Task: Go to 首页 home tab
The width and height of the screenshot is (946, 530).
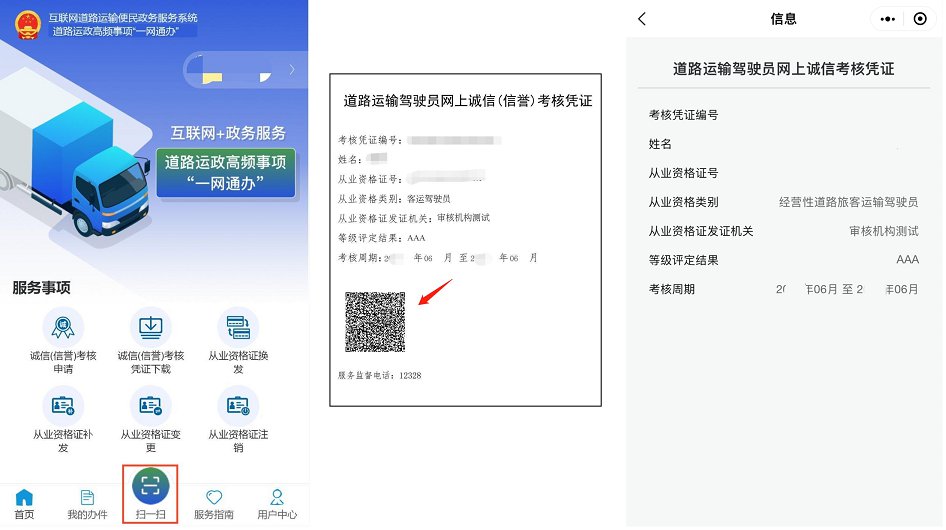Action: [24, 505]
